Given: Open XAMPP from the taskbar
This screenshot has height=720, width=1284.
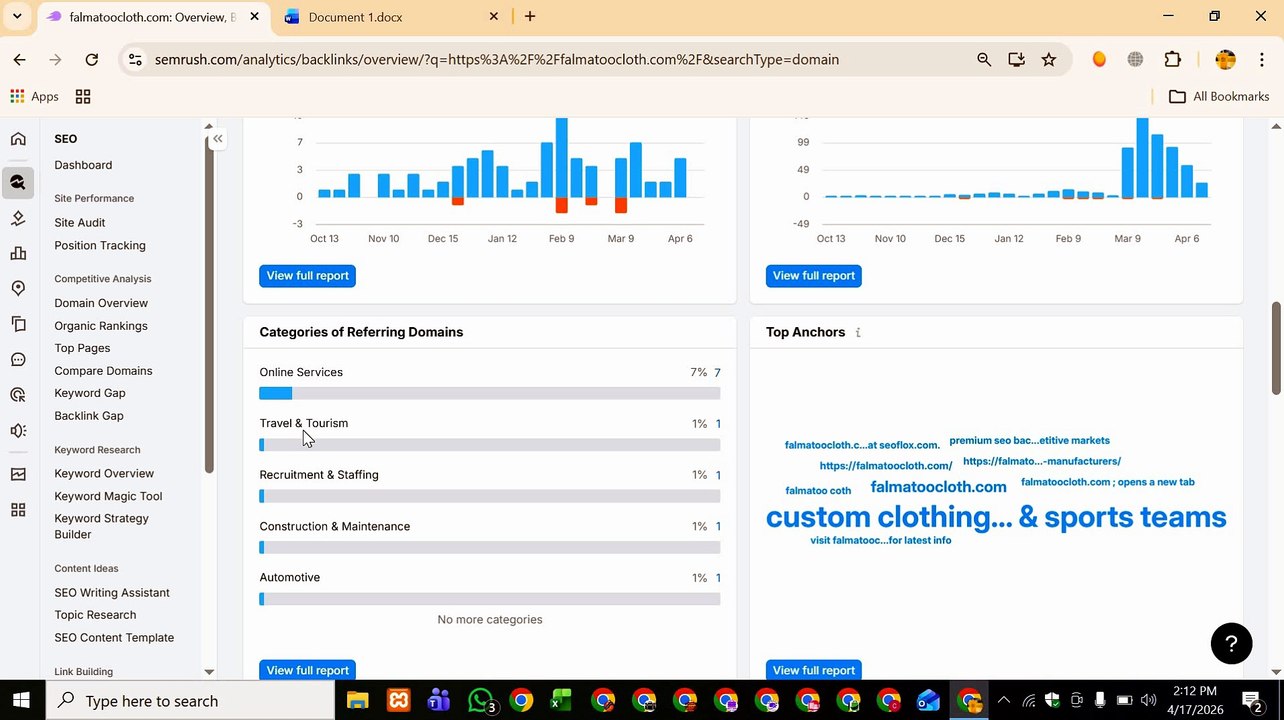Looking at the screenshot, I should tap(398, 700).
